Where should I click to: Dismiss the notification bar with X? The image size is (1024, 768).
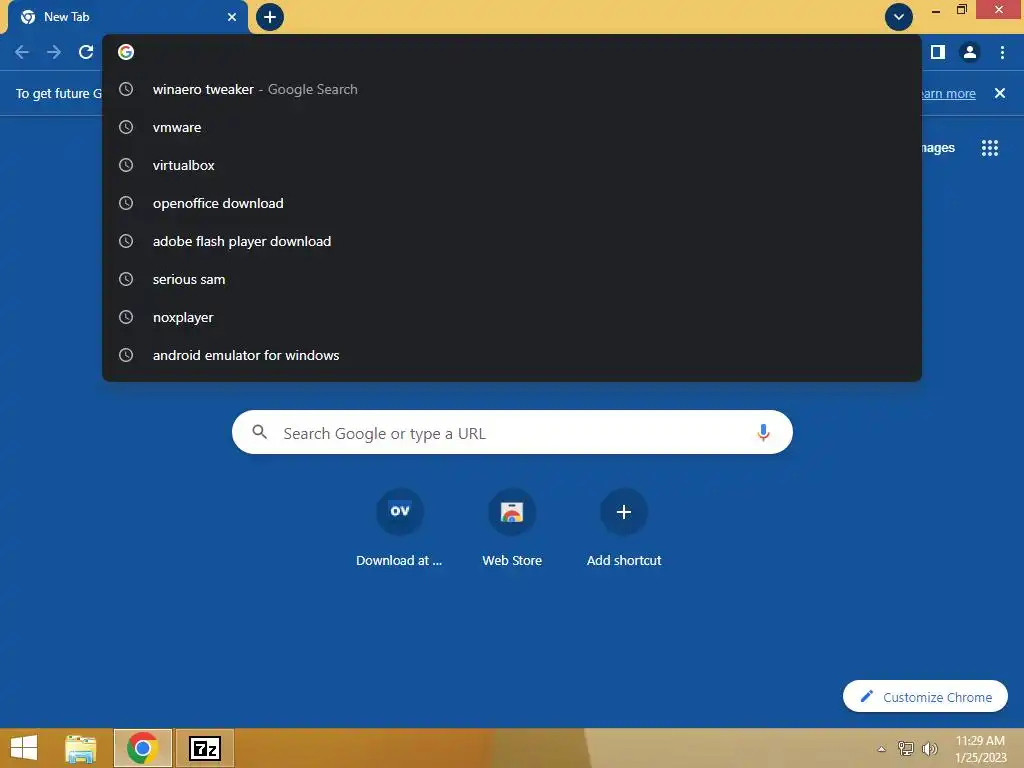pyautogui.click(x=1000, y=93)
